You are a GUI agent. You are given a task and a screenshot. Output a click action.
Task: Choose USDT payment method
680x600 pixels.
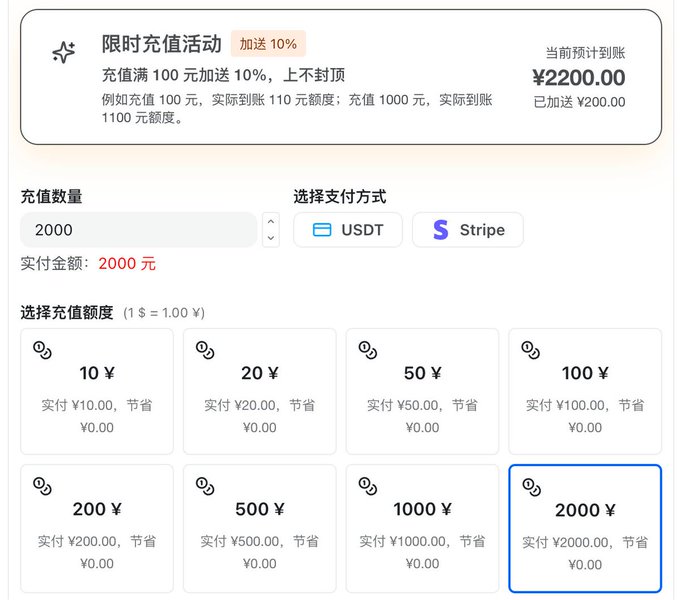coord(348,230)
